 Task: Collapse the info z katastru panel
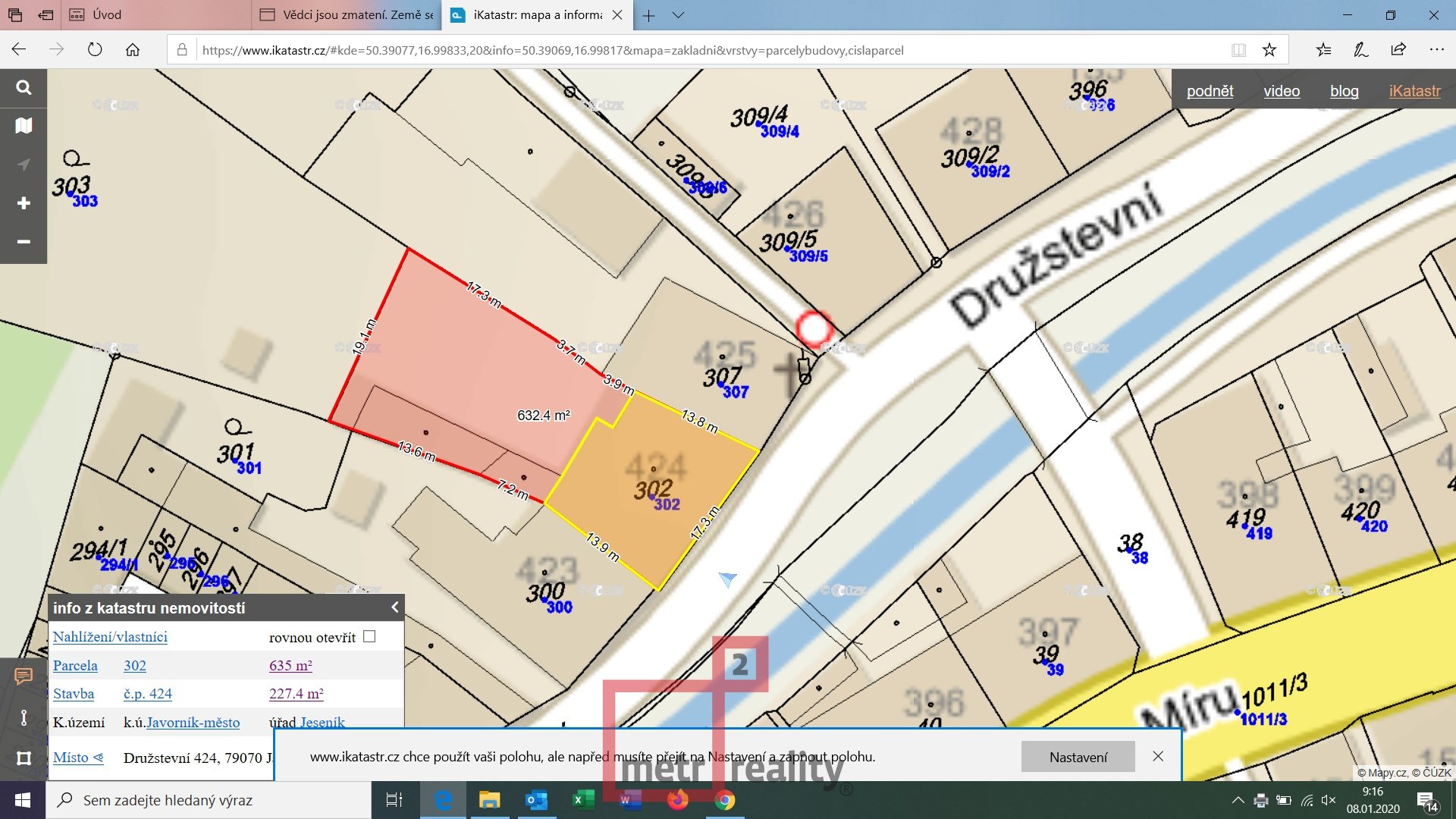pos(394,607)
